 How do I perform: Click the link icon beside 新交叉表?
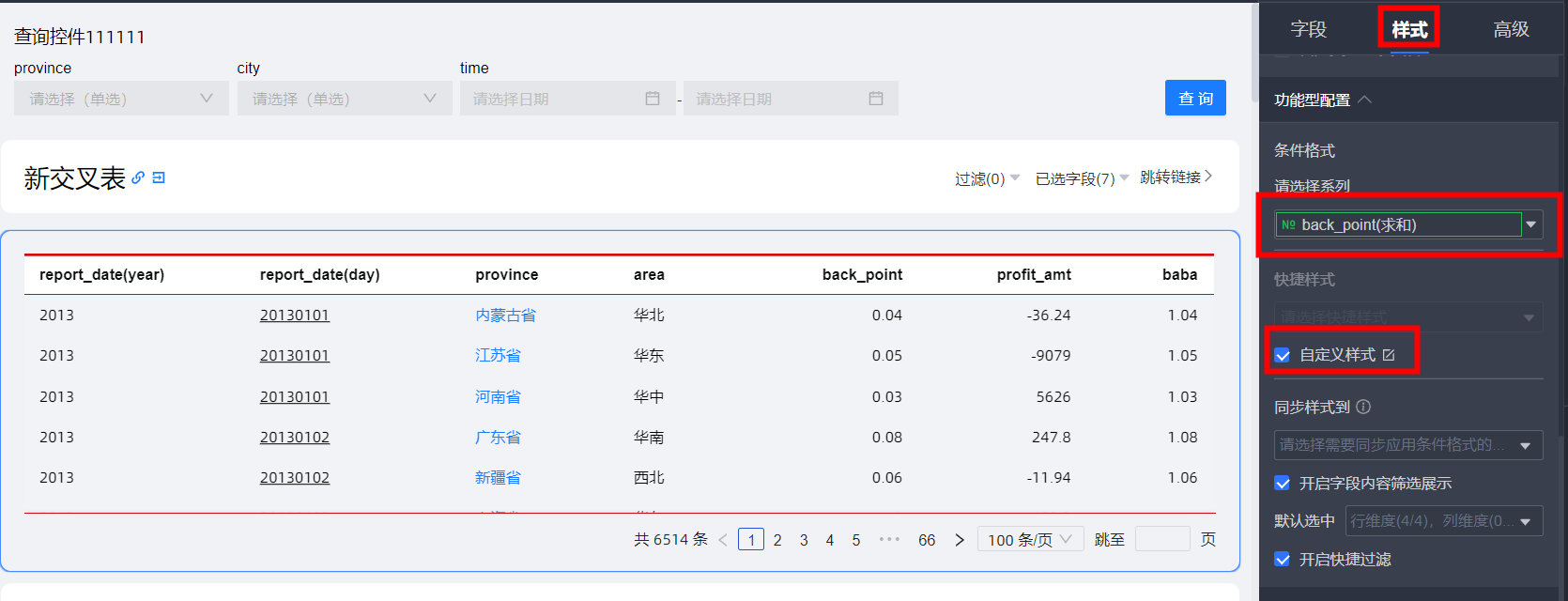pyautogui.click(x=138, y=177)
